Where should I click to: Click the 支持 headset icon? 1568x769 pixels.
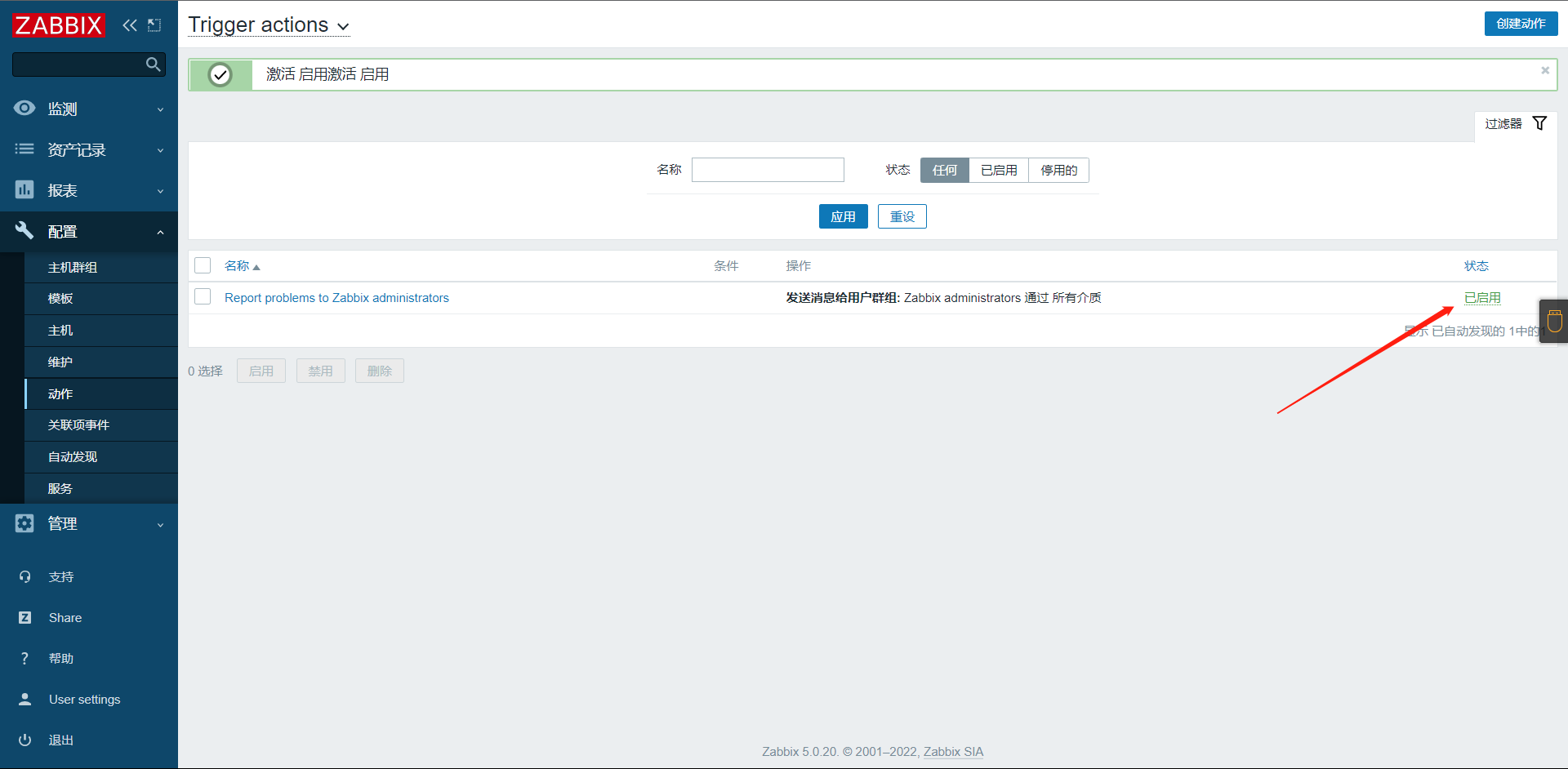[x=24, y=577]
